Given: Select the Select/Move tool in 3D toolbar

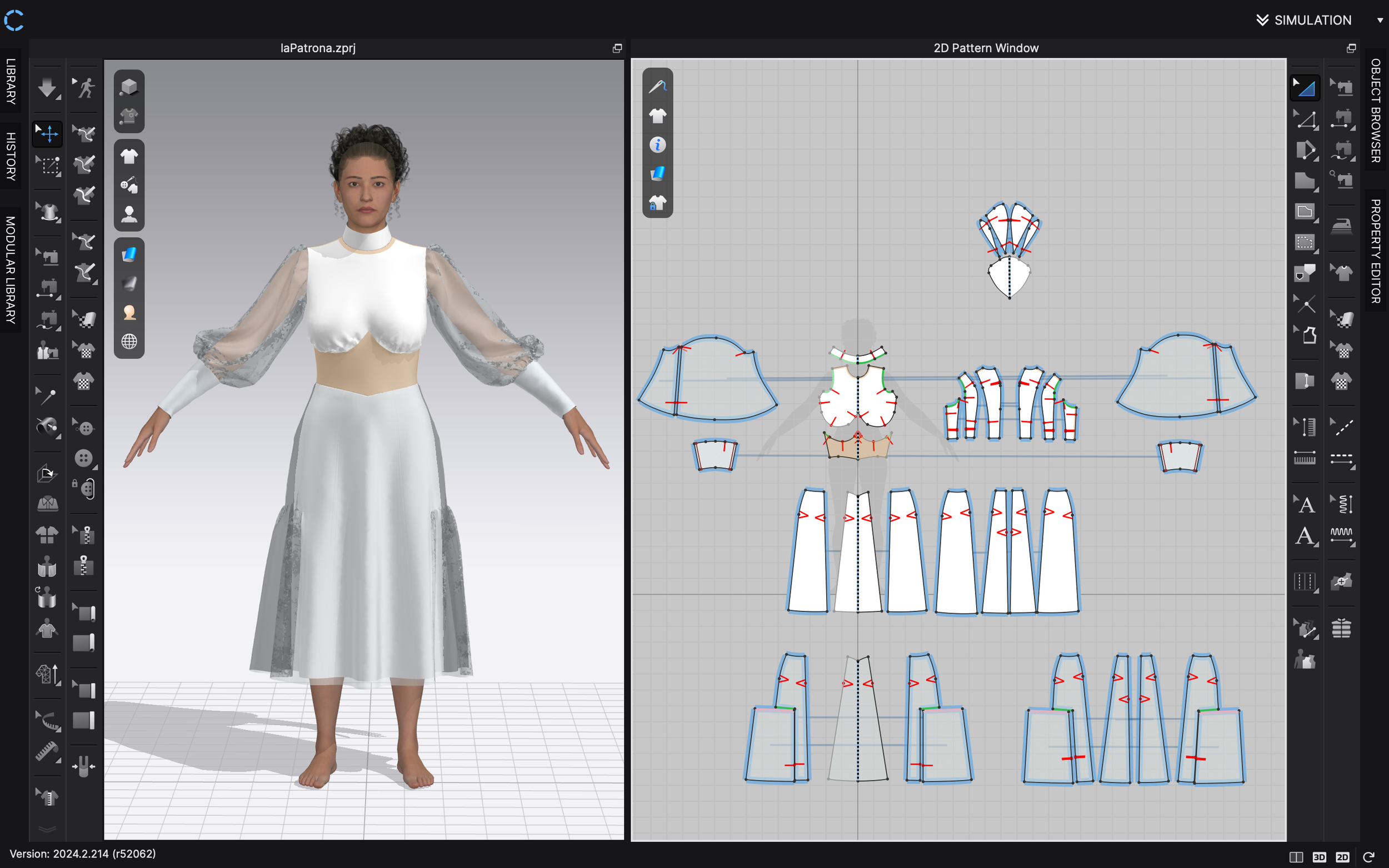Looking at the screenshot, I should 48,134.
